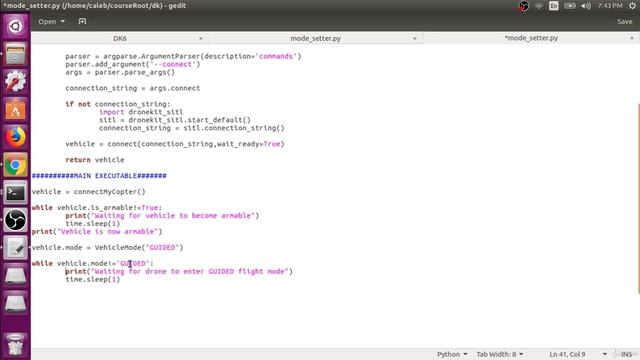This screenshot has width=640, height=360.
Task: Select the unsaved *mode_setter.py tab
Action: (531, 38)
